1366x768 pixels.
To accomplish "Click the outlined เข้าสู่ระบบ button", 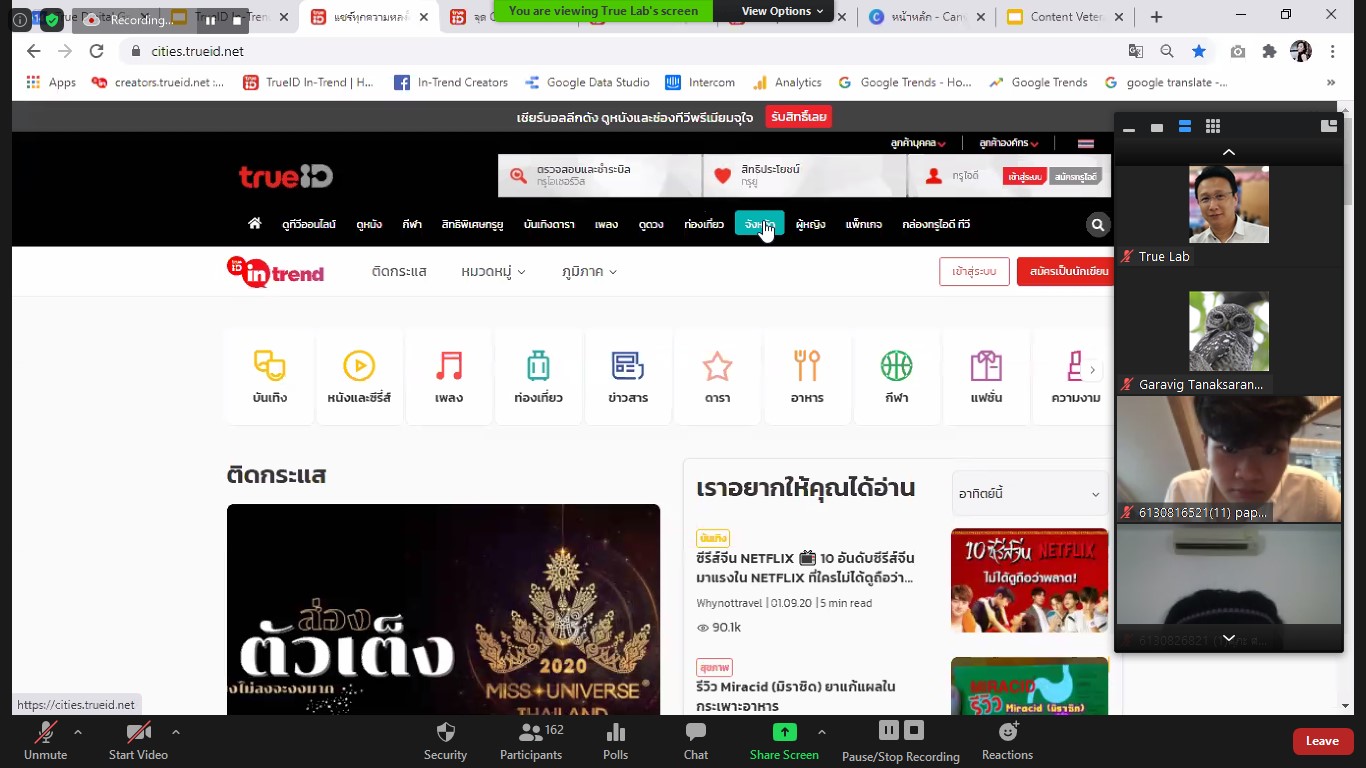I will click(x=974, y=271).
